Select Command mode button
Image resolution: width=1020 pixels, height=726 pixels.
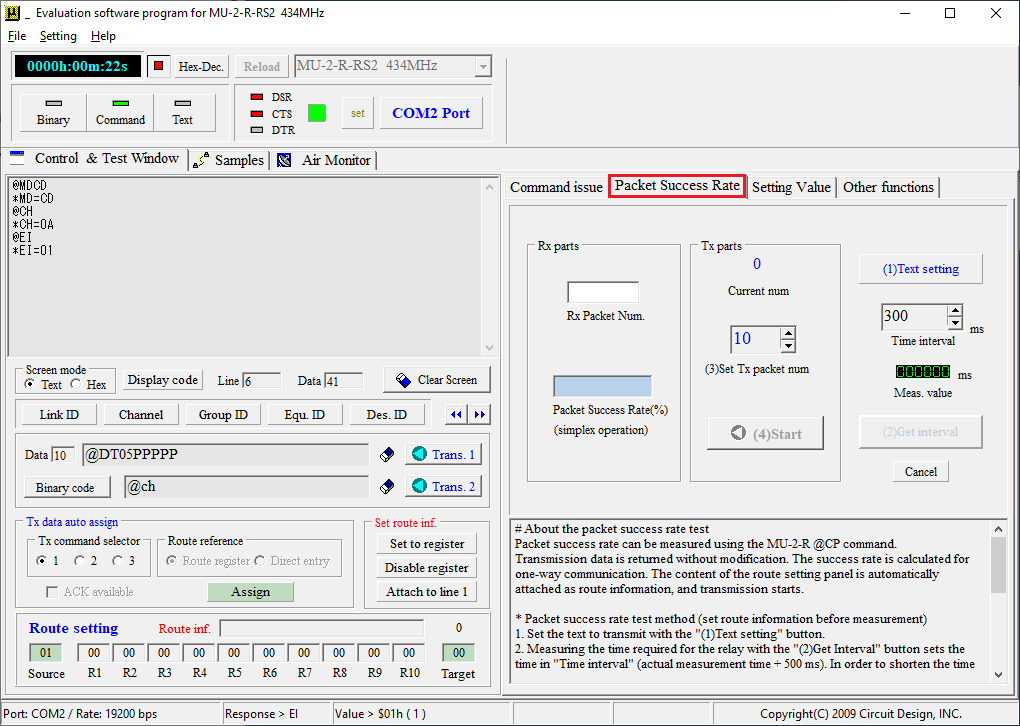click(120, 113)
